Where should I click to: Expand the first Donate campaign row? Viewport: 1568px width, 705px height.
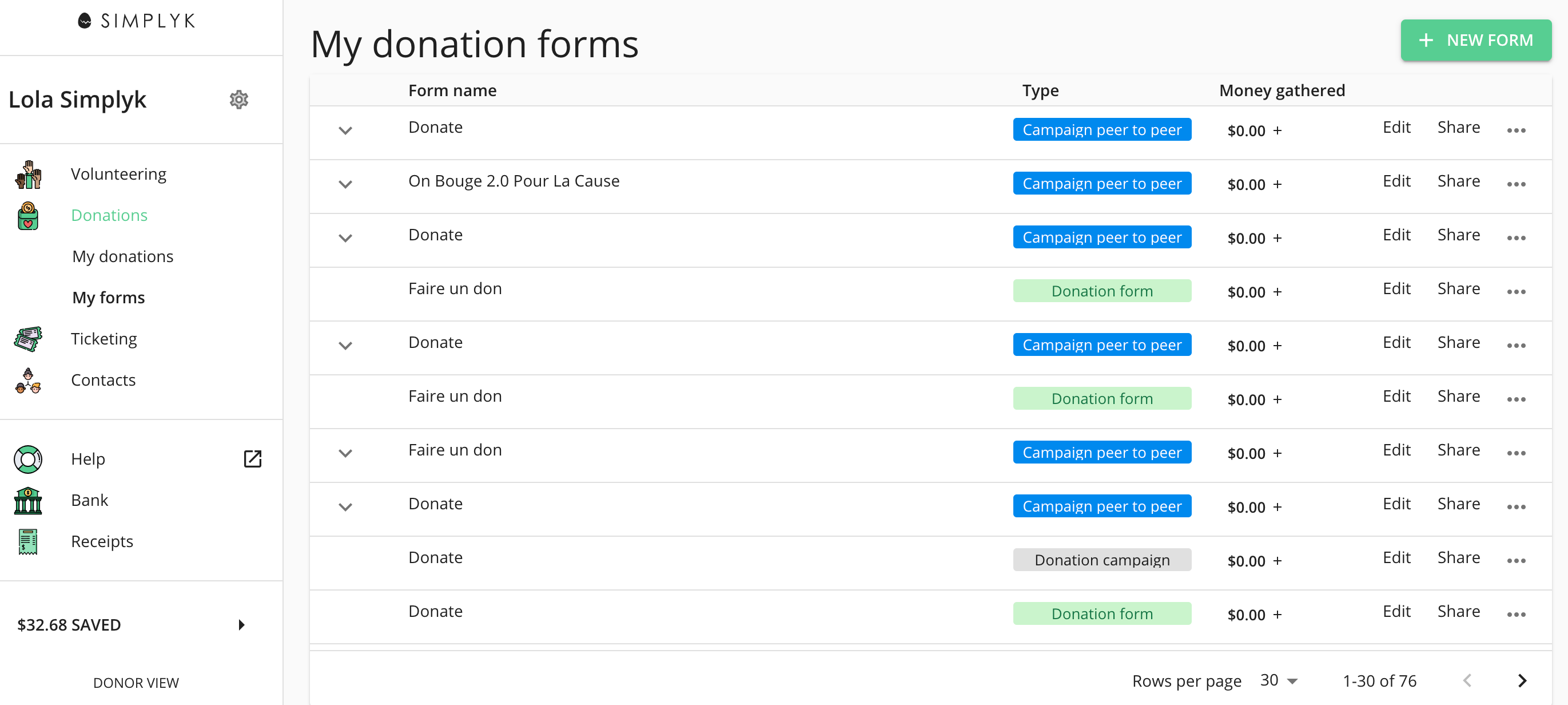coord(345,130)
